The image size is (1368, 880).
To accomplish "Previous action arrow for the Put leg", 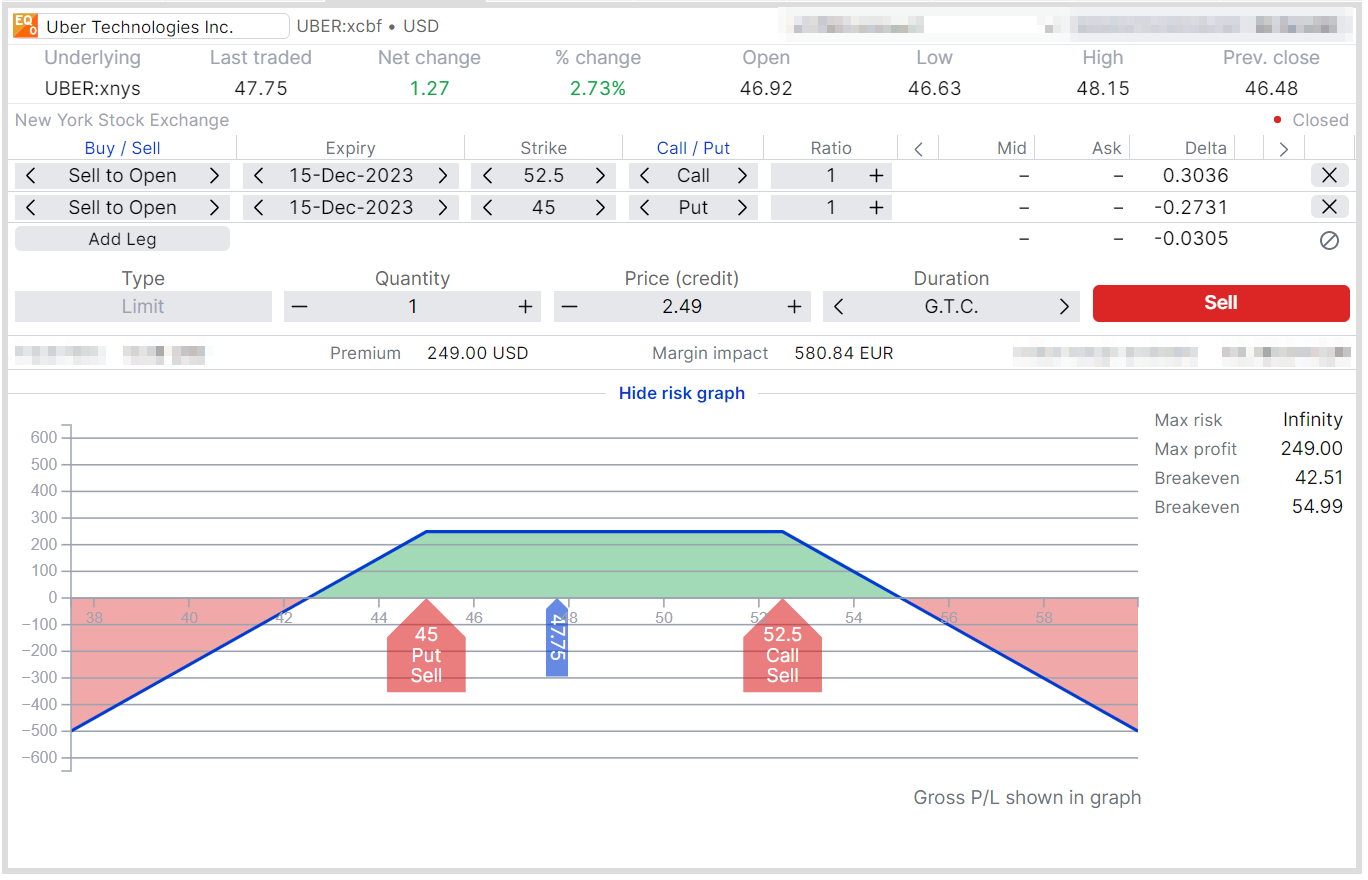I will [31, 208].
